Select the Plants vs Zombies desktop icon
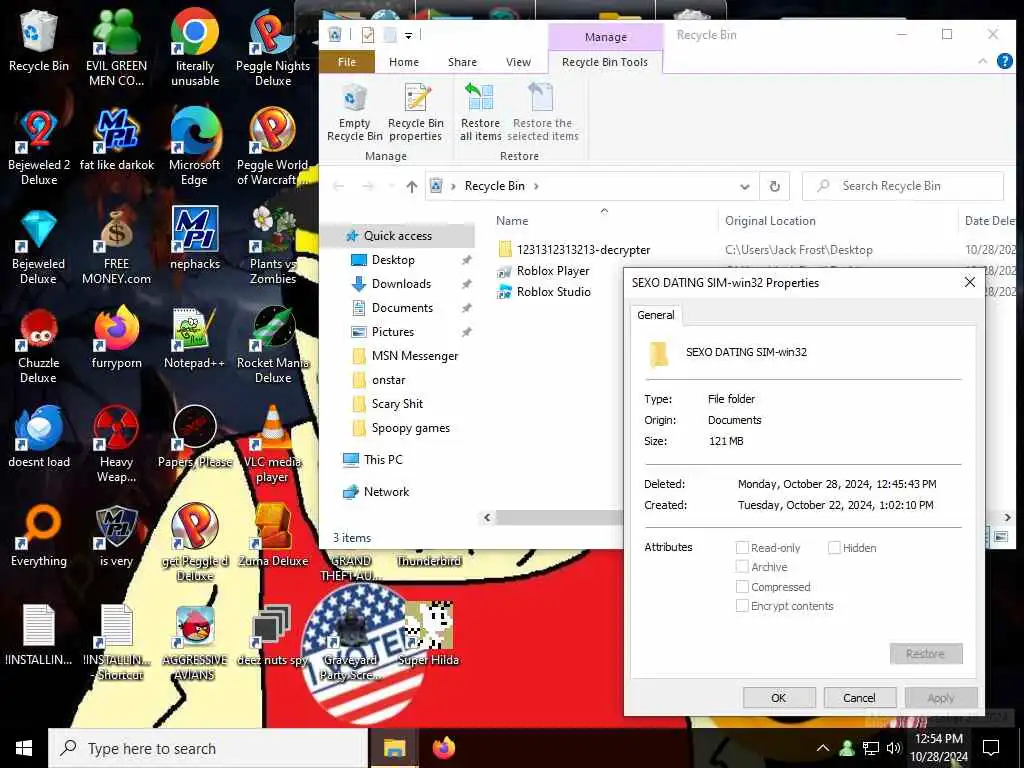 273,247
